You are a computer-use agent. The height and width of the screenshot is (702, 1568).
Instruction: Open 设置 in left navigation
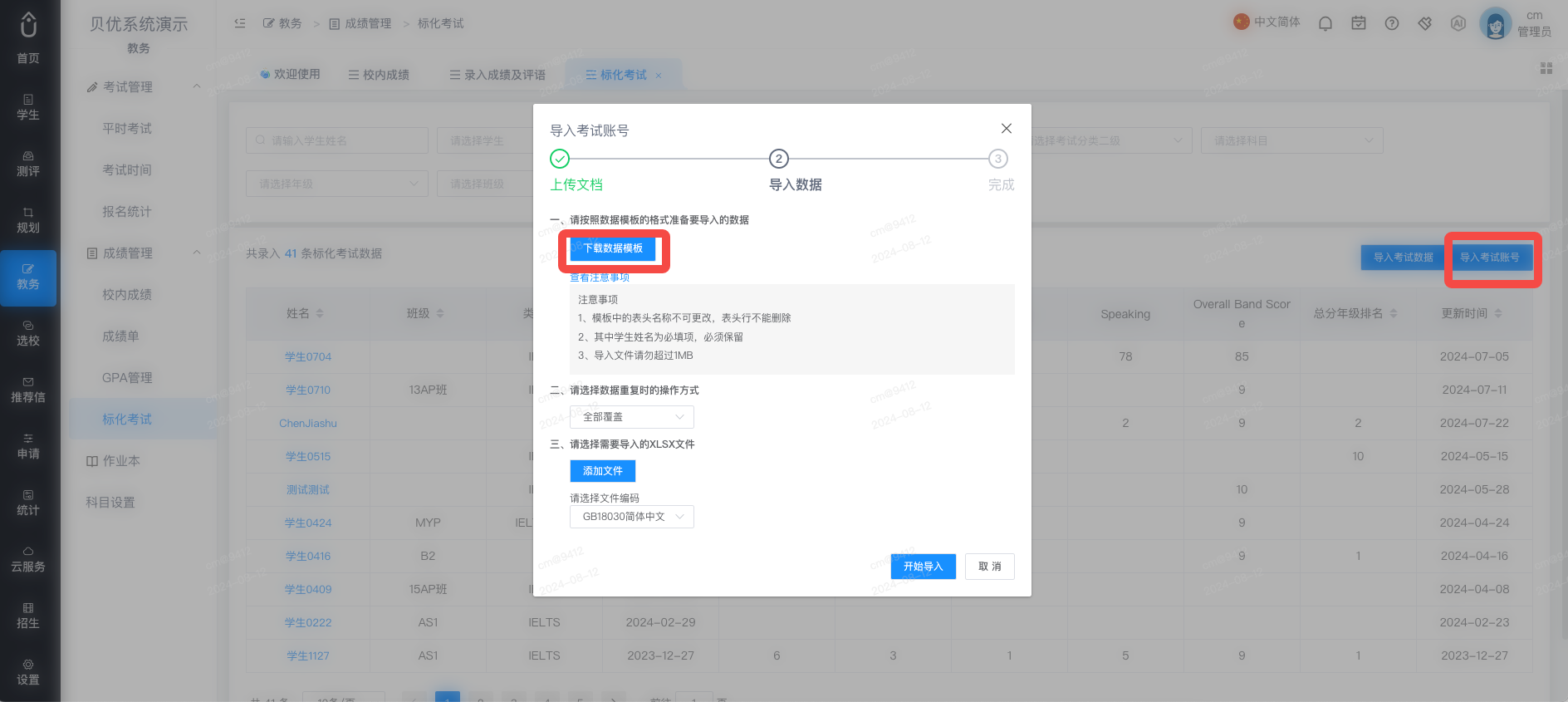pyautogui.click(x=28, y=671)
